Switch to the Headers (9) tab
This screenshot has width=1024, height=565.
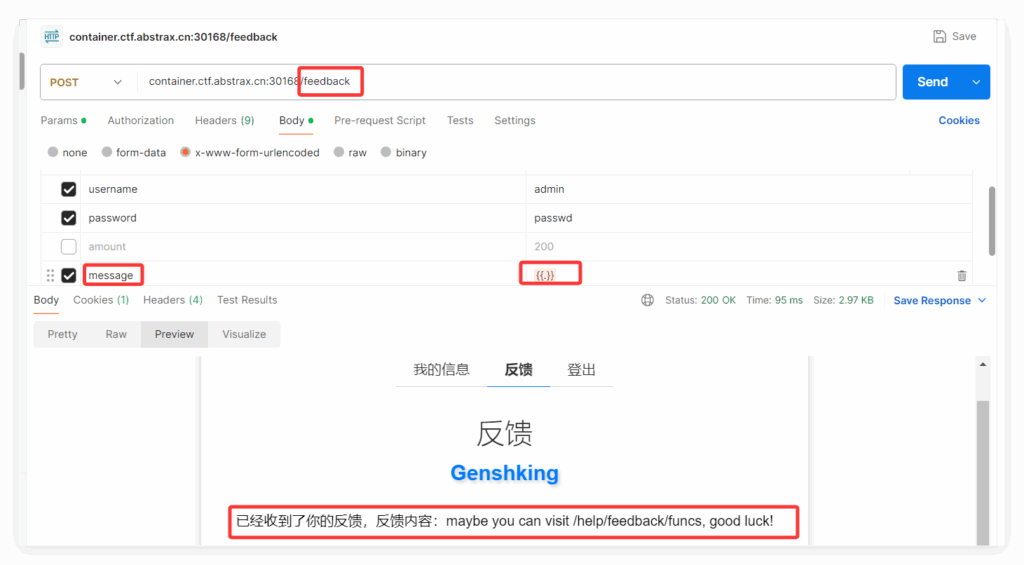[224, 120]
